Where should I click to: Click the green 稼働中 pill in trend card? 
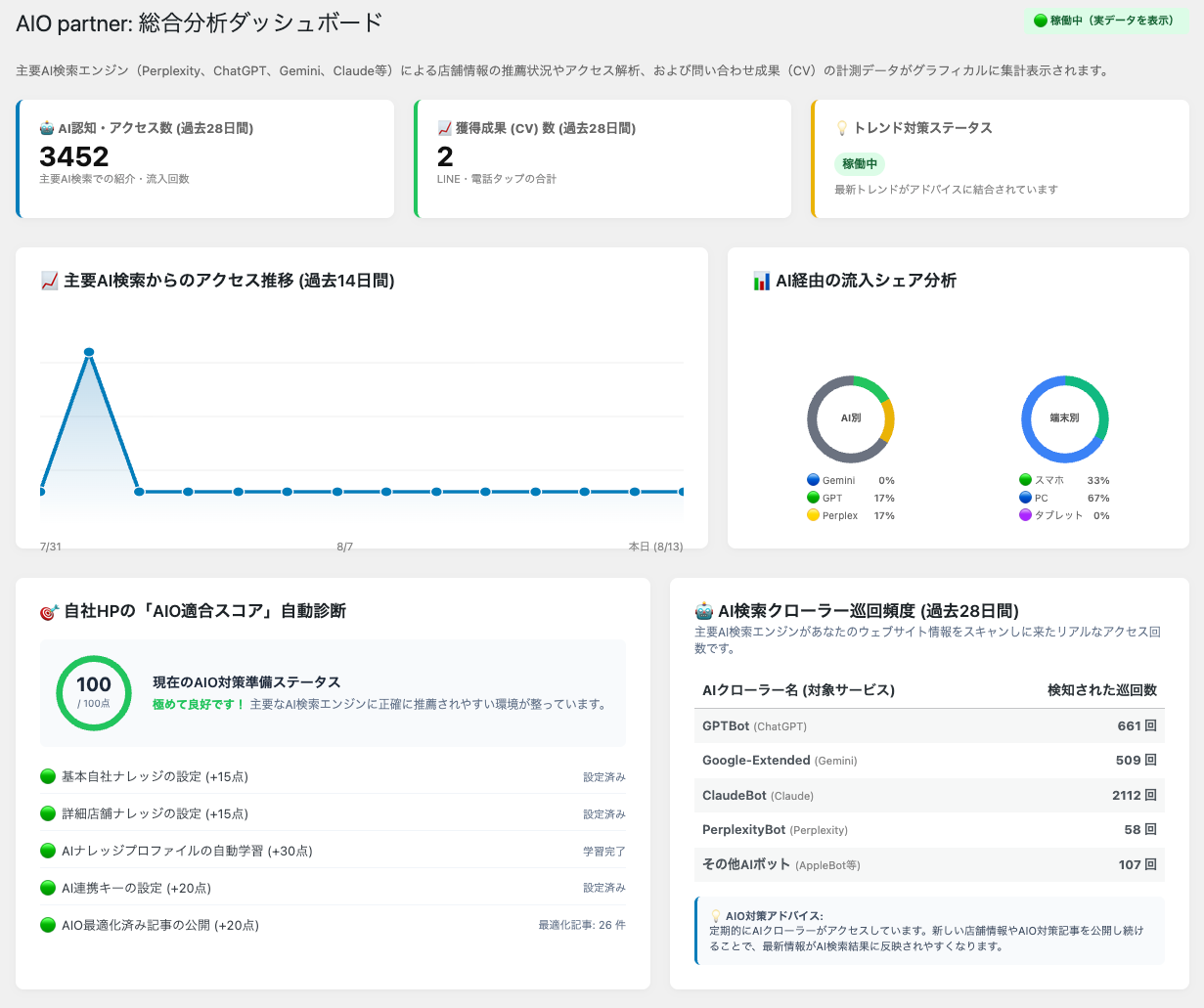pos(860,164)
